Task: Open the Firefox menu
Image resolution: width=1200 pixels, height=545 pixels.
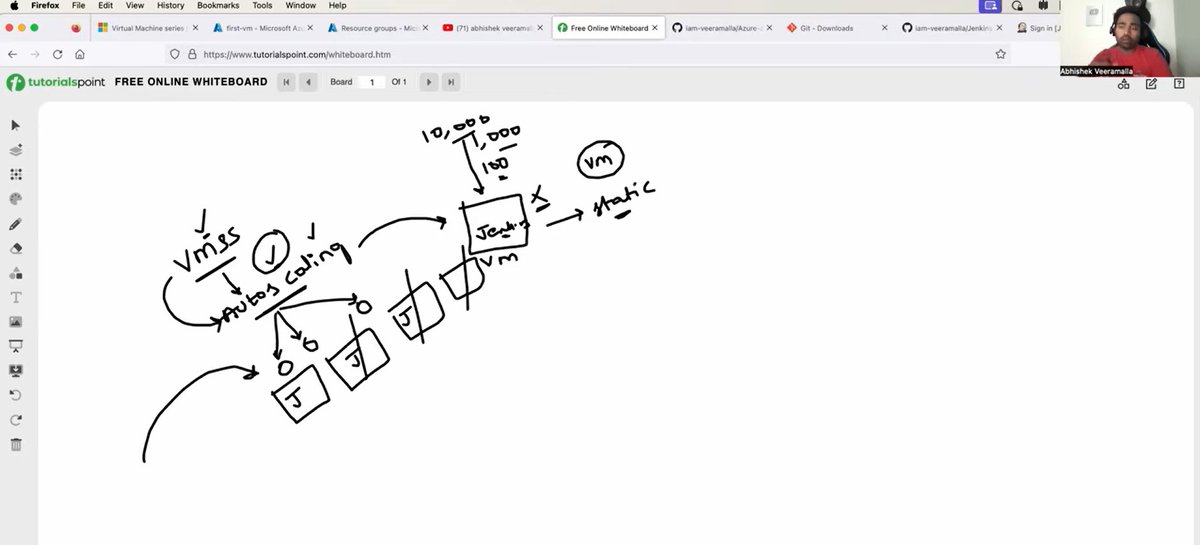Action: 45,5
